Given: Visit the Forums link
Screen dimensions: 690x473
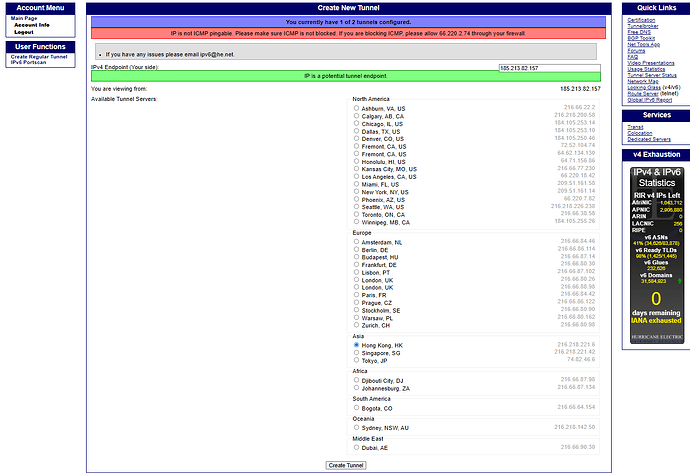Looking at the screenshot, I should tap(636, 51).
